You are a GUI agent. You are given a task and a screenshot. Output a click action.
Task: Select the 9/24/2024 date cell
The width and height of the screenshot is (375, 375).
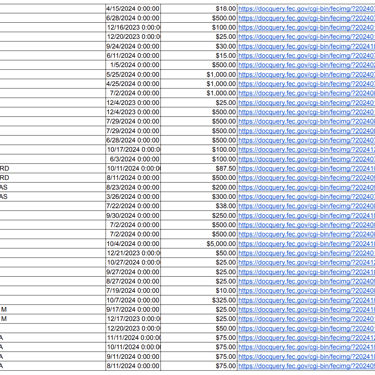(x=133, y=46)
